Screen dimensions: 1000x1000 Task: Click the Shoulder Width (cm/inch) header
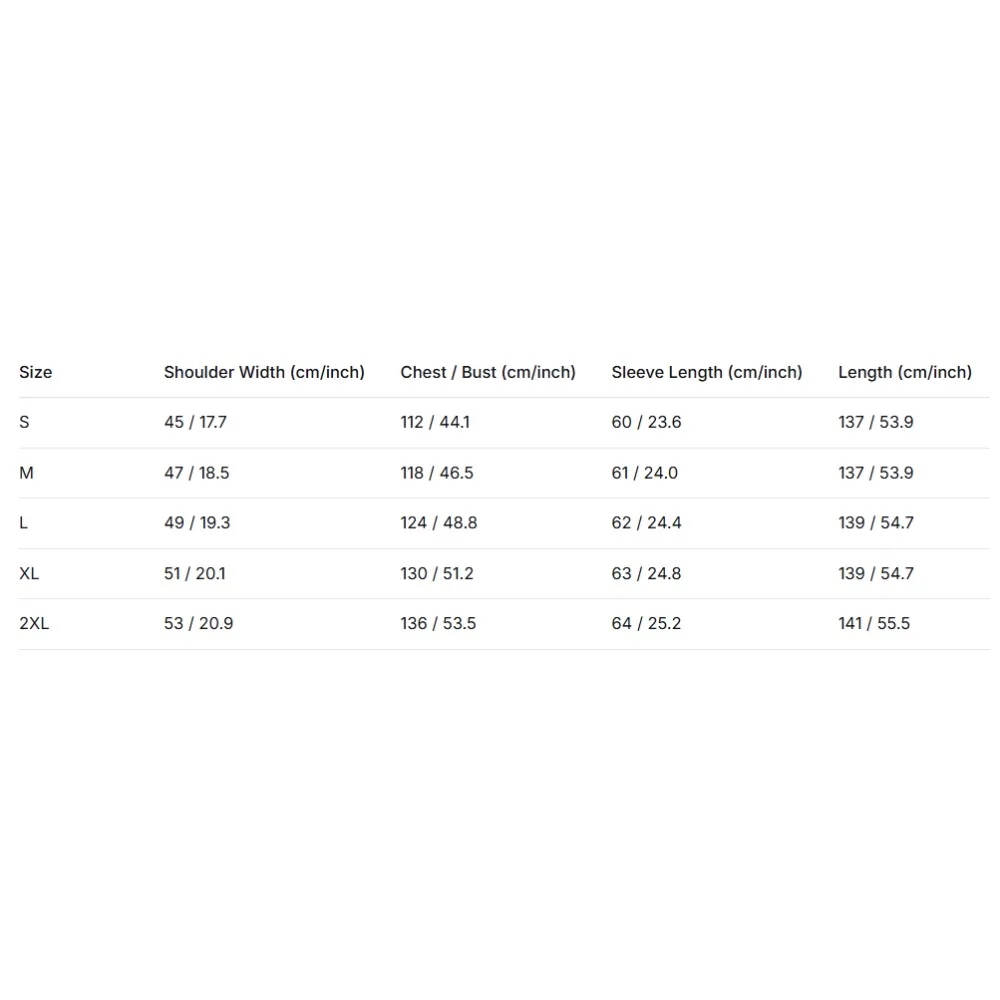tap(264, 372)
